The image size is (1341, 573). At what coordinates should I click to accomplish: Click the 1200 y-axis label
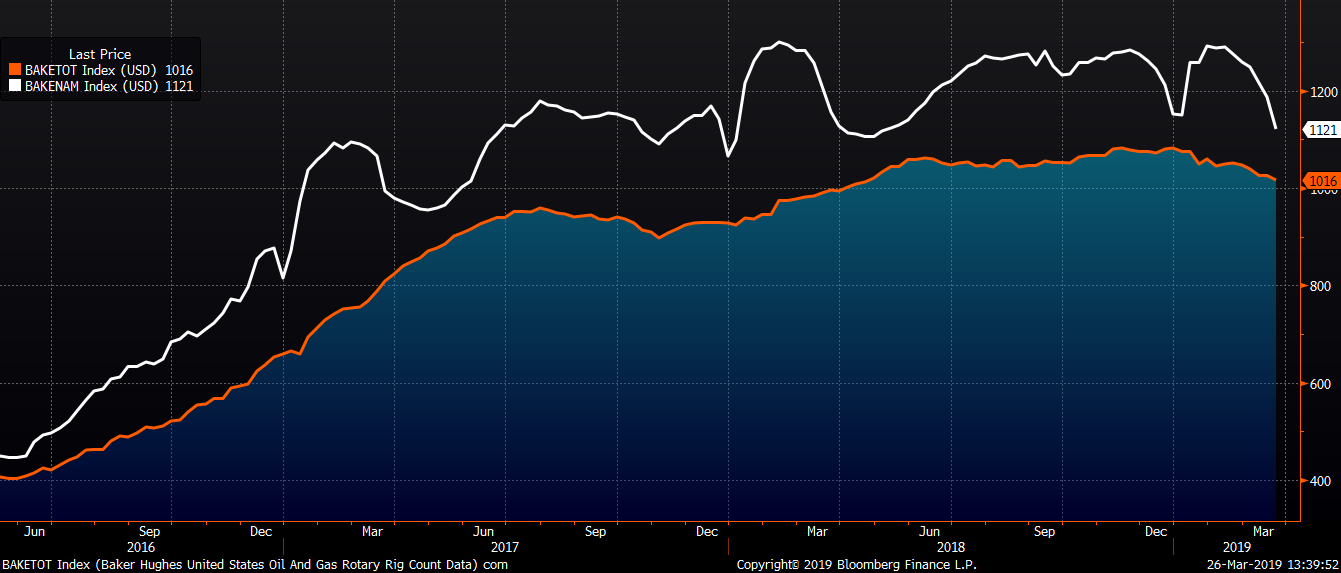click(1319, 92)
